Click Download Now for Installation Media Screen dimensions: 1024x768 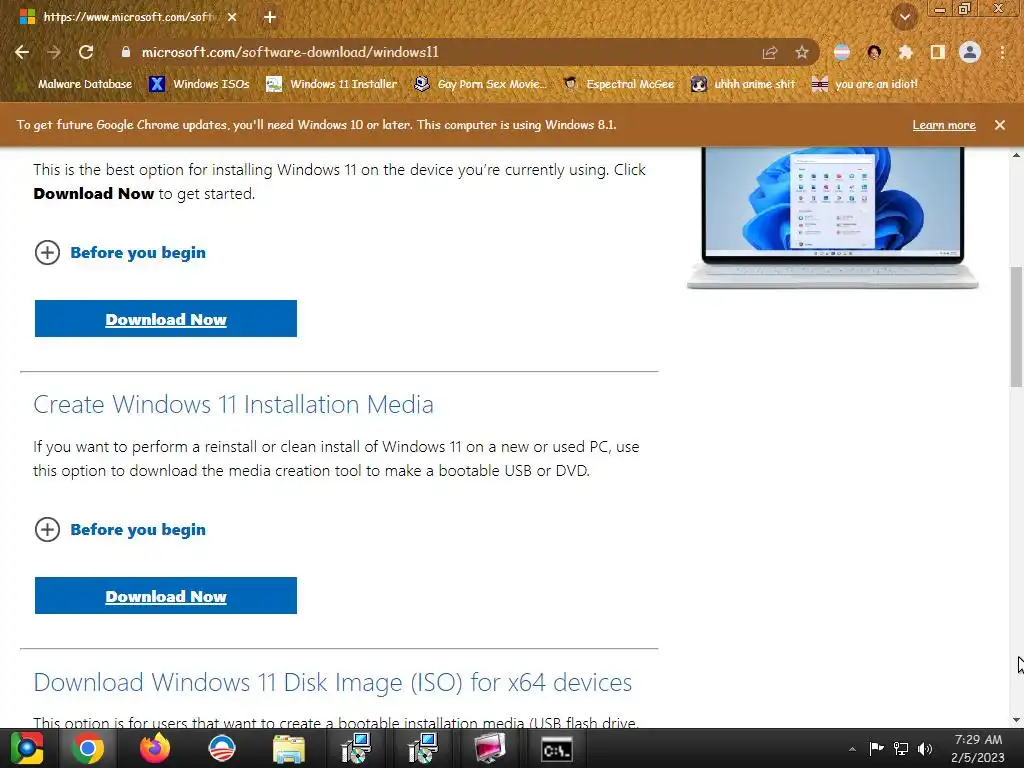point(166,596)
